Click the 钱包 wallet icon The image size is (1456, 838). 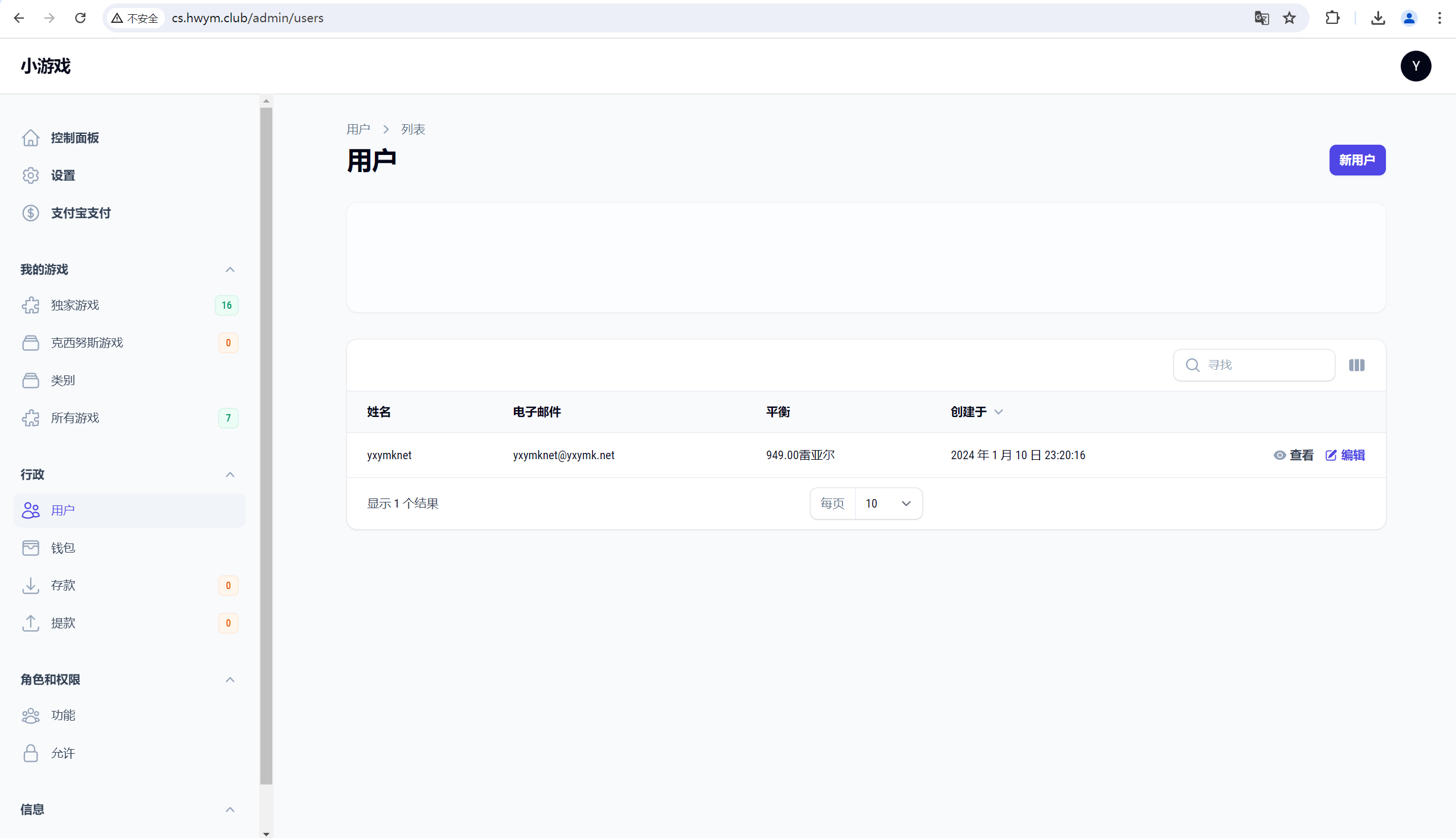[31, 548]
